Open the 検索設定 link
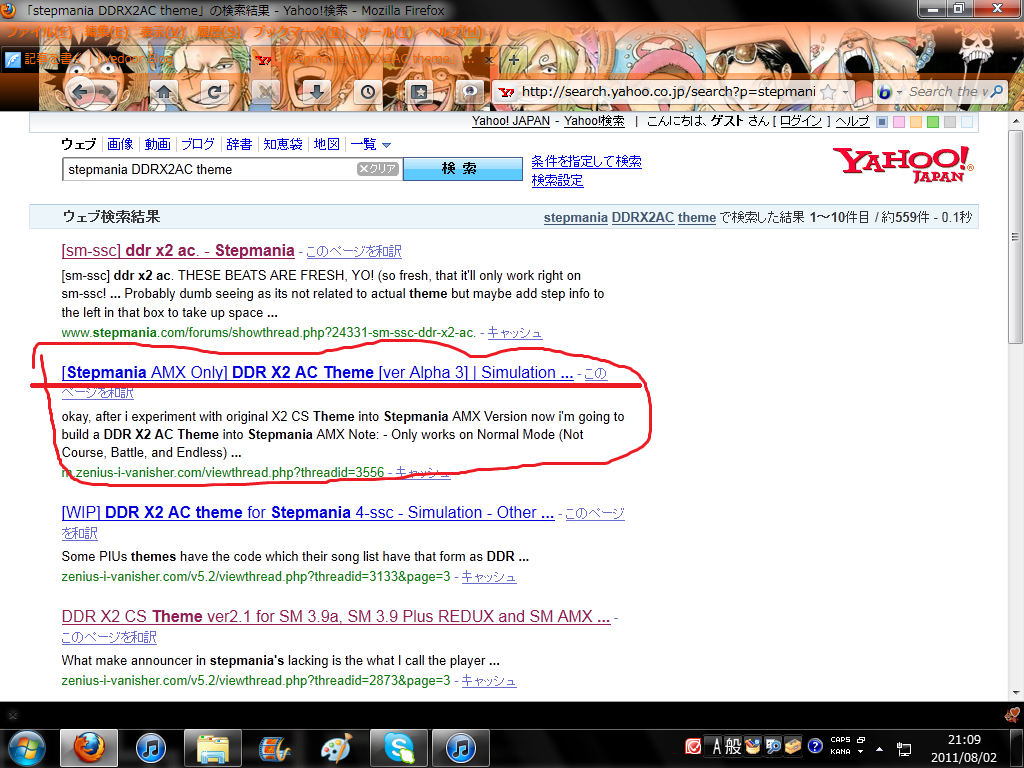The height and width of the screenshot is (768, 1024). [x=558, y=180]
